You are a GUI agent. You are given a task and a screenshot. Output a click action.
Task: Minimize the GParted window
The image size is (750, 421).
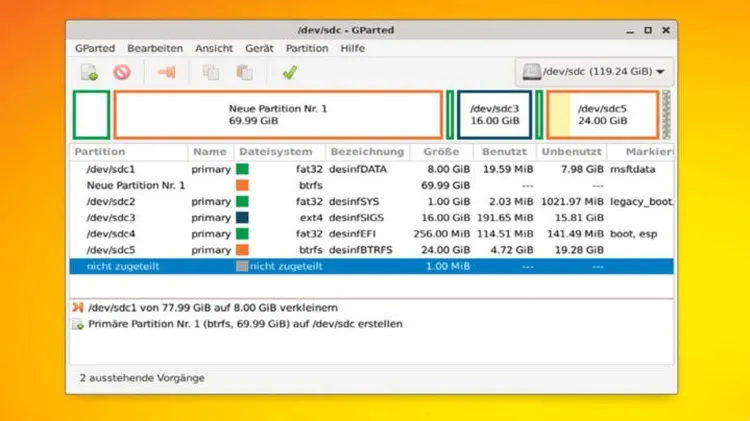coord(630,31)
